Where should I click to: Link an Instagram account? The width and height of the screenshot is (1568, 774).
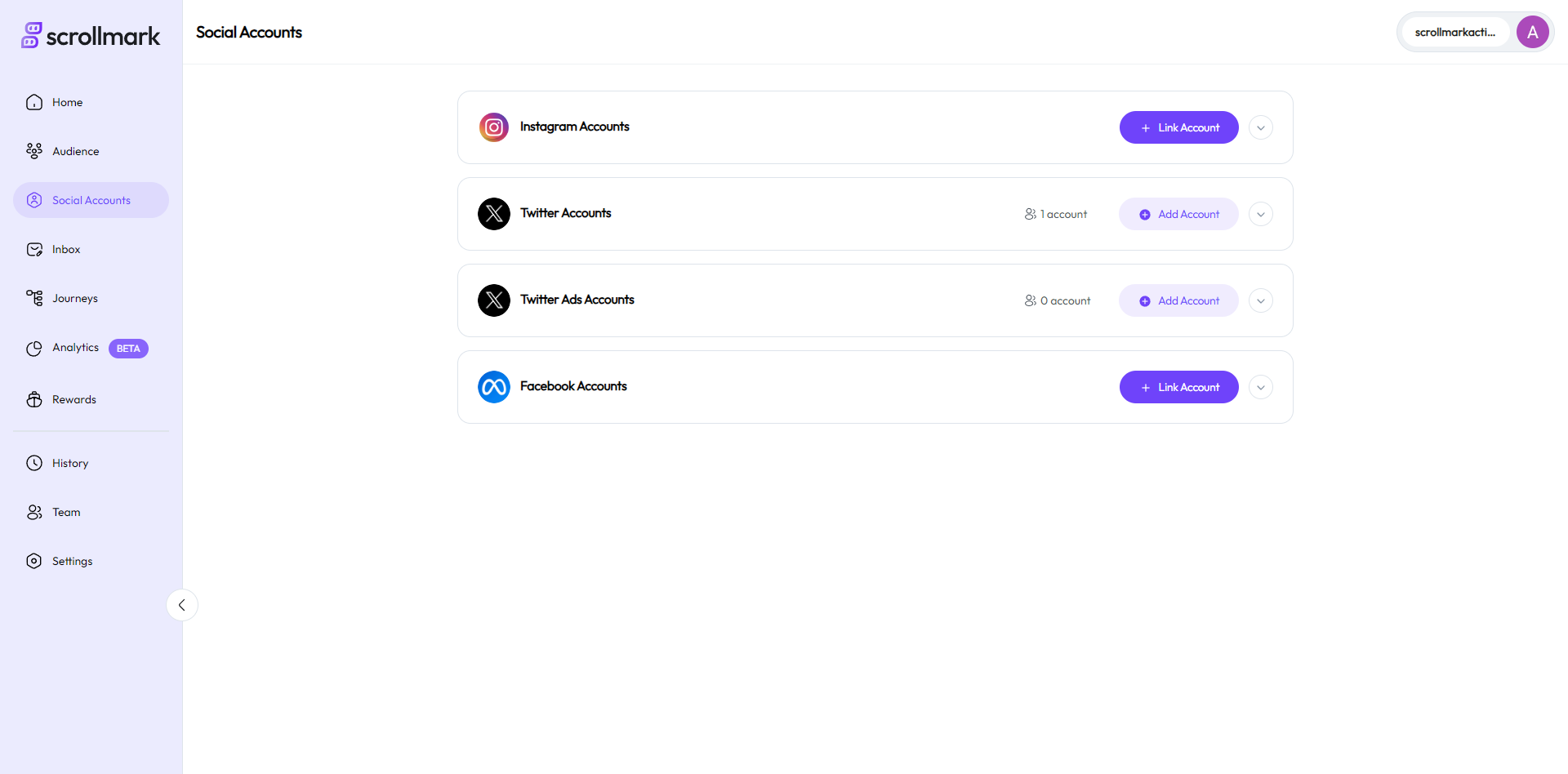(1178, 128)
